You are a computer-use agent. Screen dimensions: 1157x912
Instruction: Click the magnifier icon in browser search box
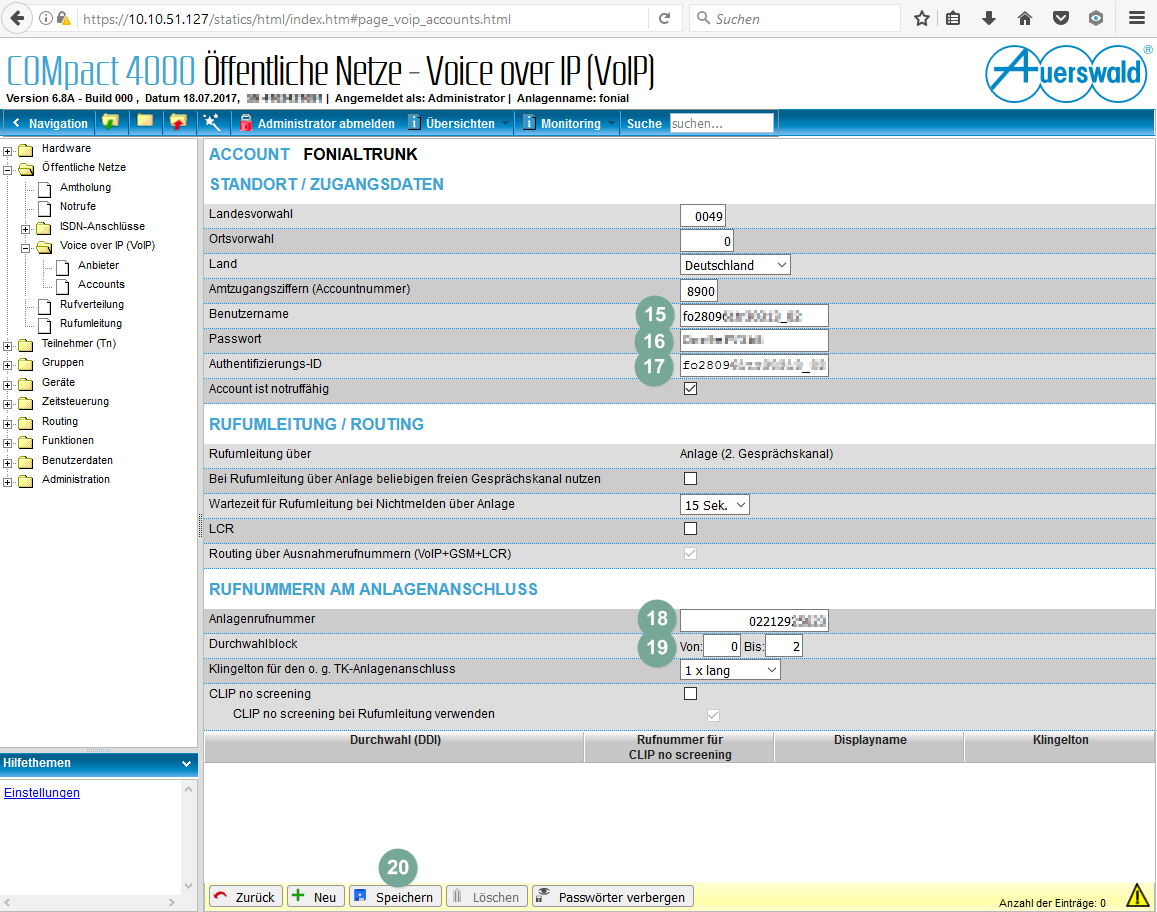click(x=703, y=18)
